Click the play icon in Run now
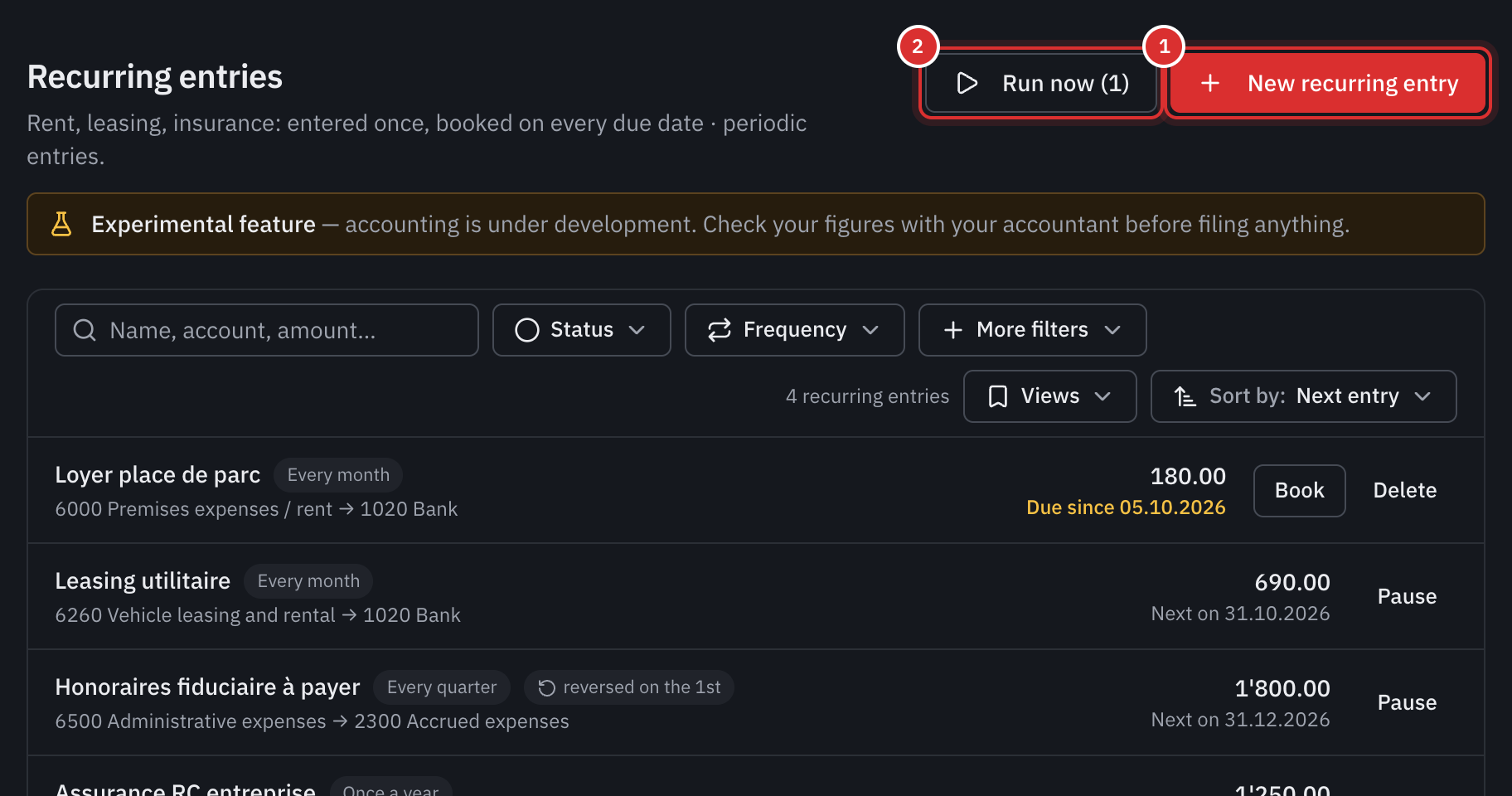This screenshot has width=1512, height=796. pyautogui.click(x=967, y=83)
